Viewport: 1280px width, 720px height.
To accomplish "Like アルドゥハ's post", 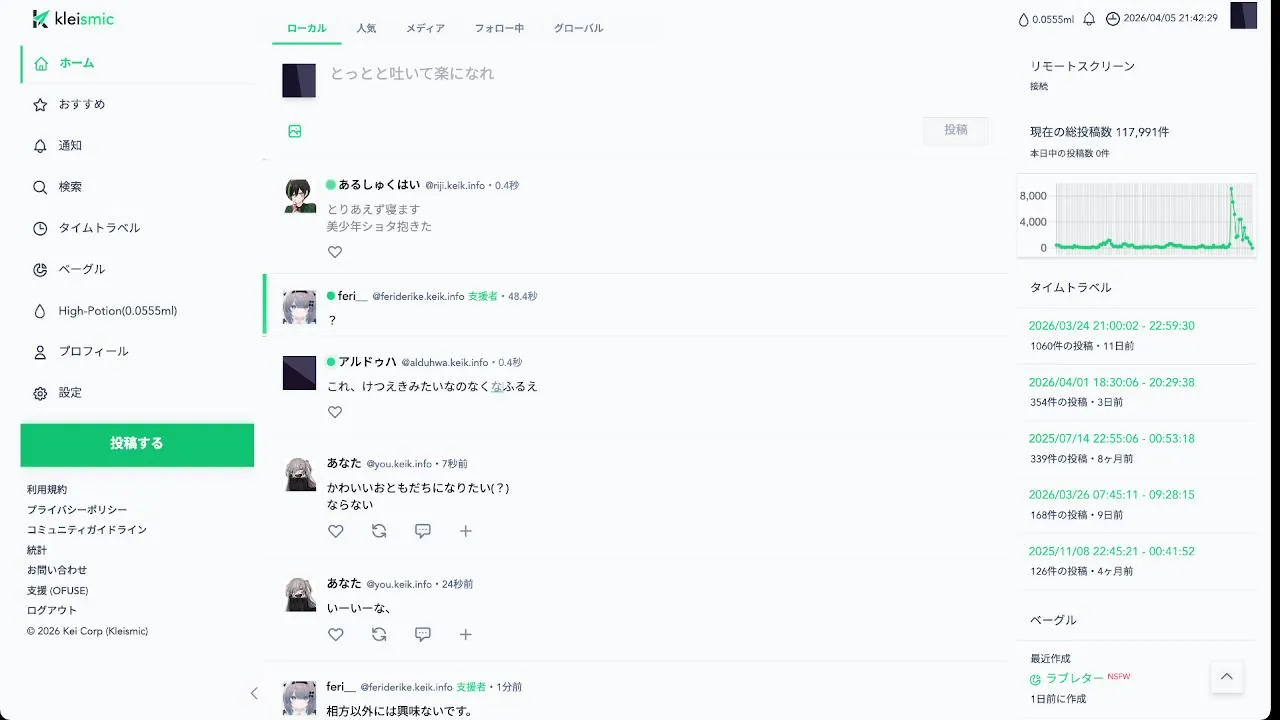I will tap(335, 412).
